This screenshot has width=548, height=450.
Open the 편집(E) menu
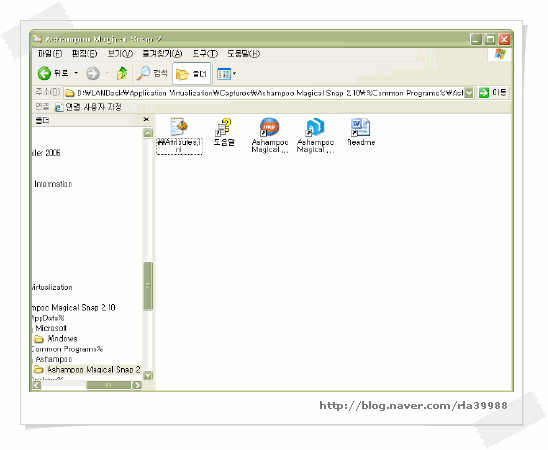(84, 53)
